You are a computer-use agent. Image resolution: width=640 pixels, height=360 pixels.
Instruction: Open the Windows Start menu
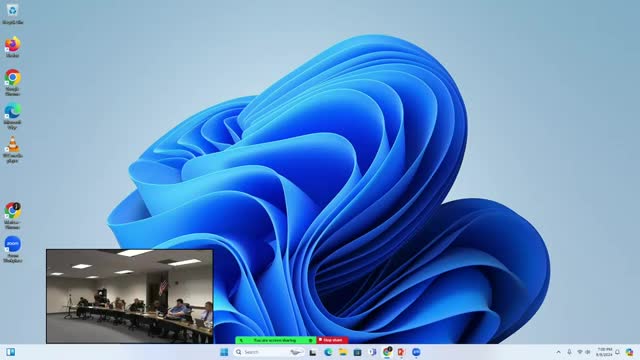tap(224, 352)
